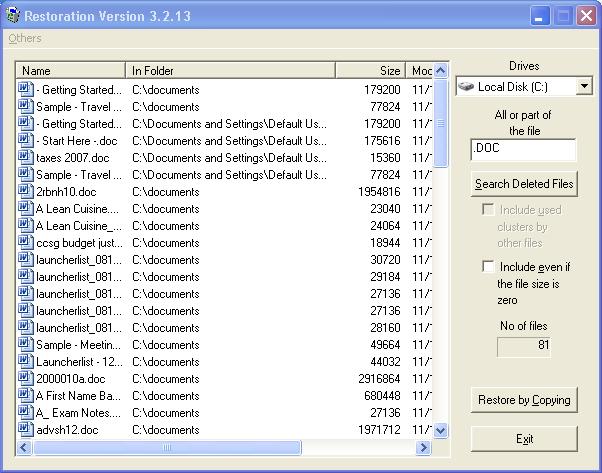Select Word icon of A First Name Ba file
The height and width of the screenshot is (473, 602).
pos(26,395)
